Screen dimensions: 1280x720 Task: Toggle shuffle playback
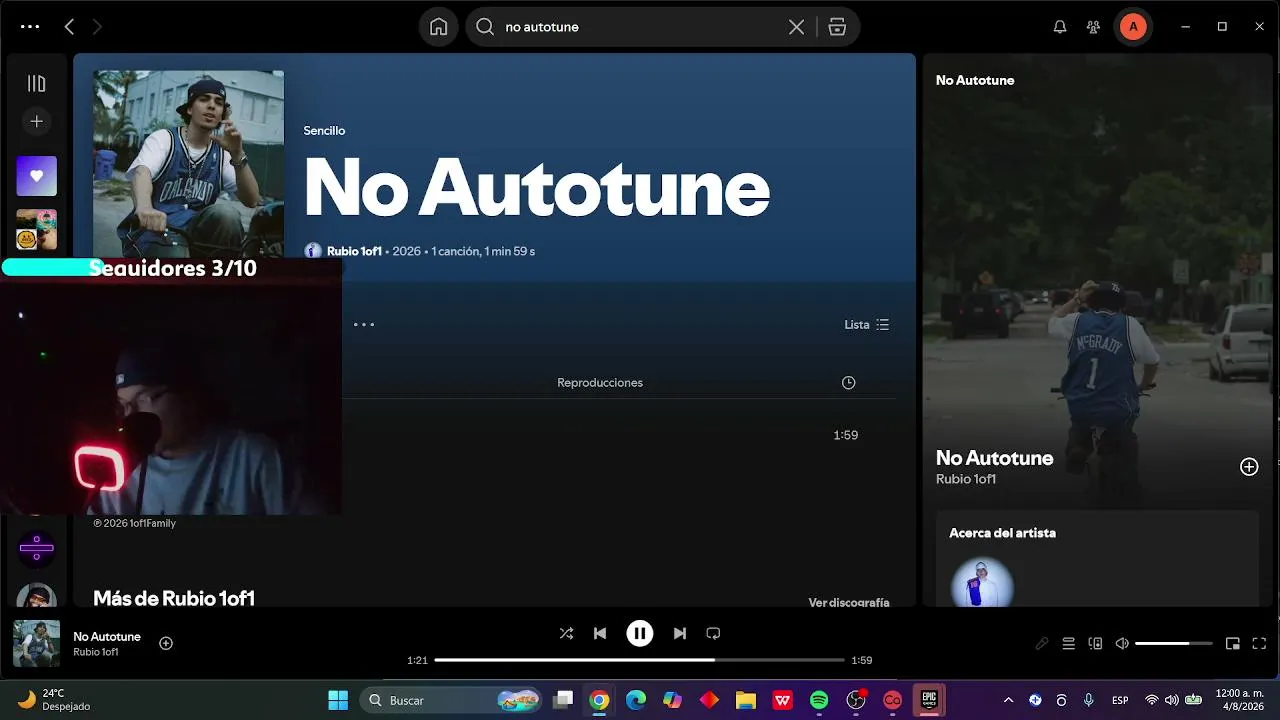tap(566, 633)
